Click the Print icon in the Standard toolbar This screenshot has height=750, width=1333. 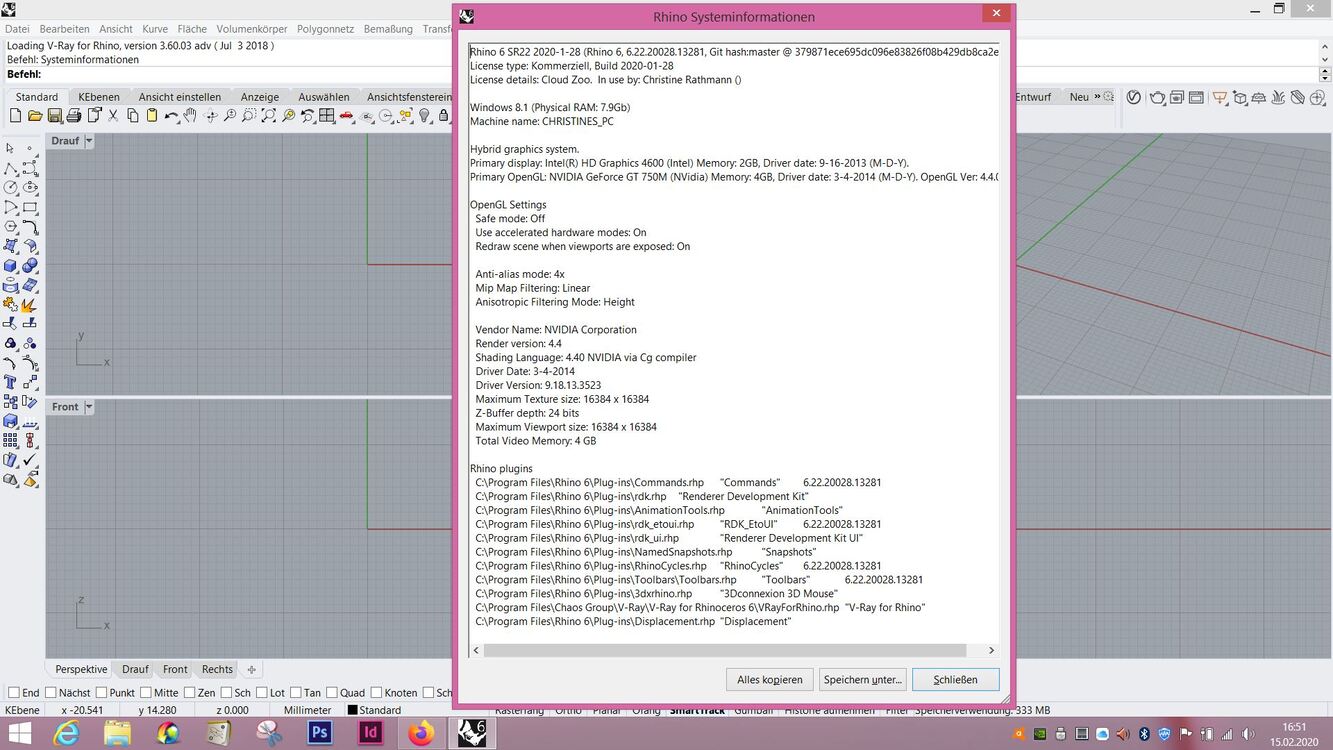click(x=74, y=116)
